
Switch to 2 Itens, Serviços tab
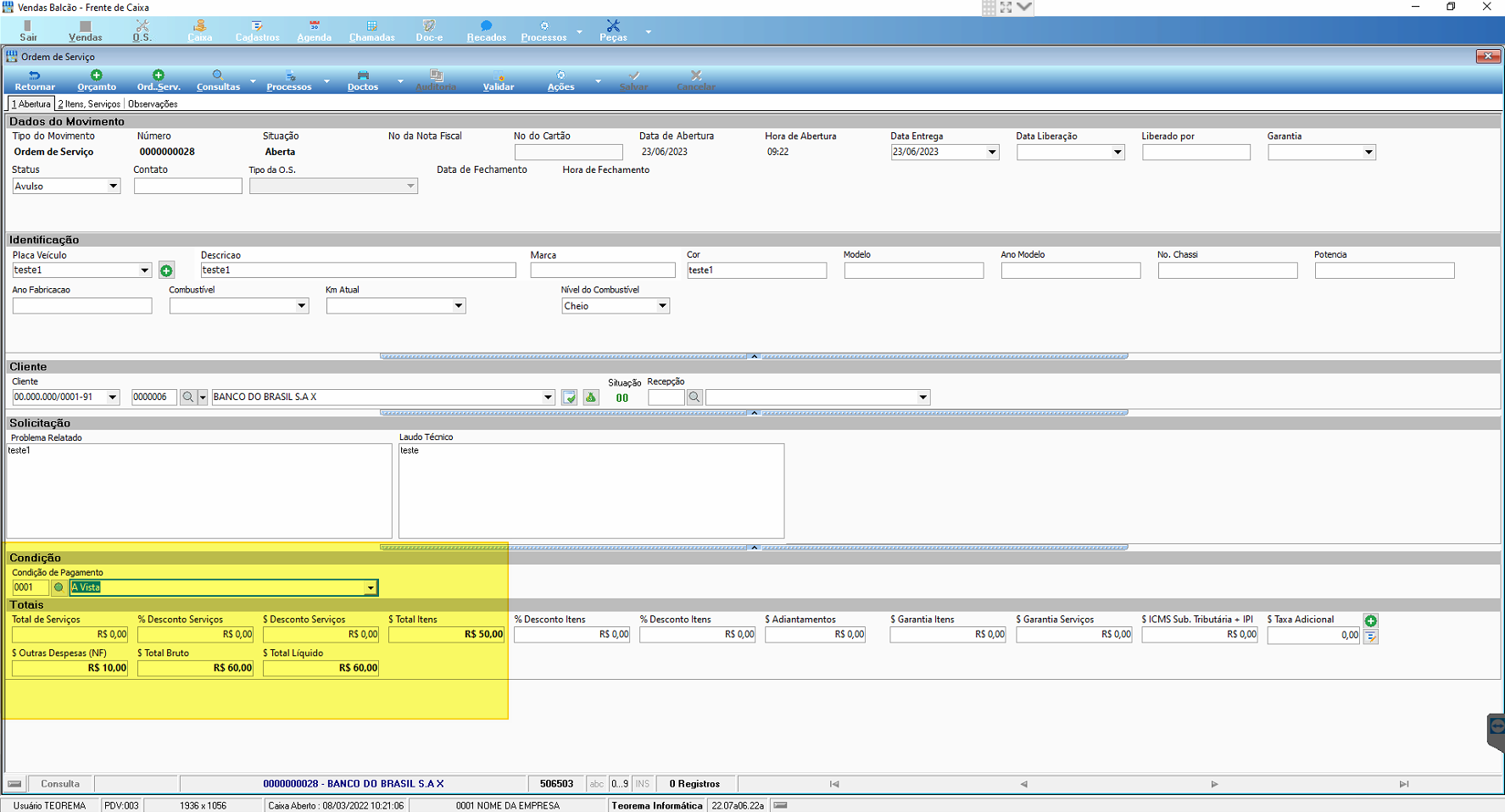coord(89,104)
